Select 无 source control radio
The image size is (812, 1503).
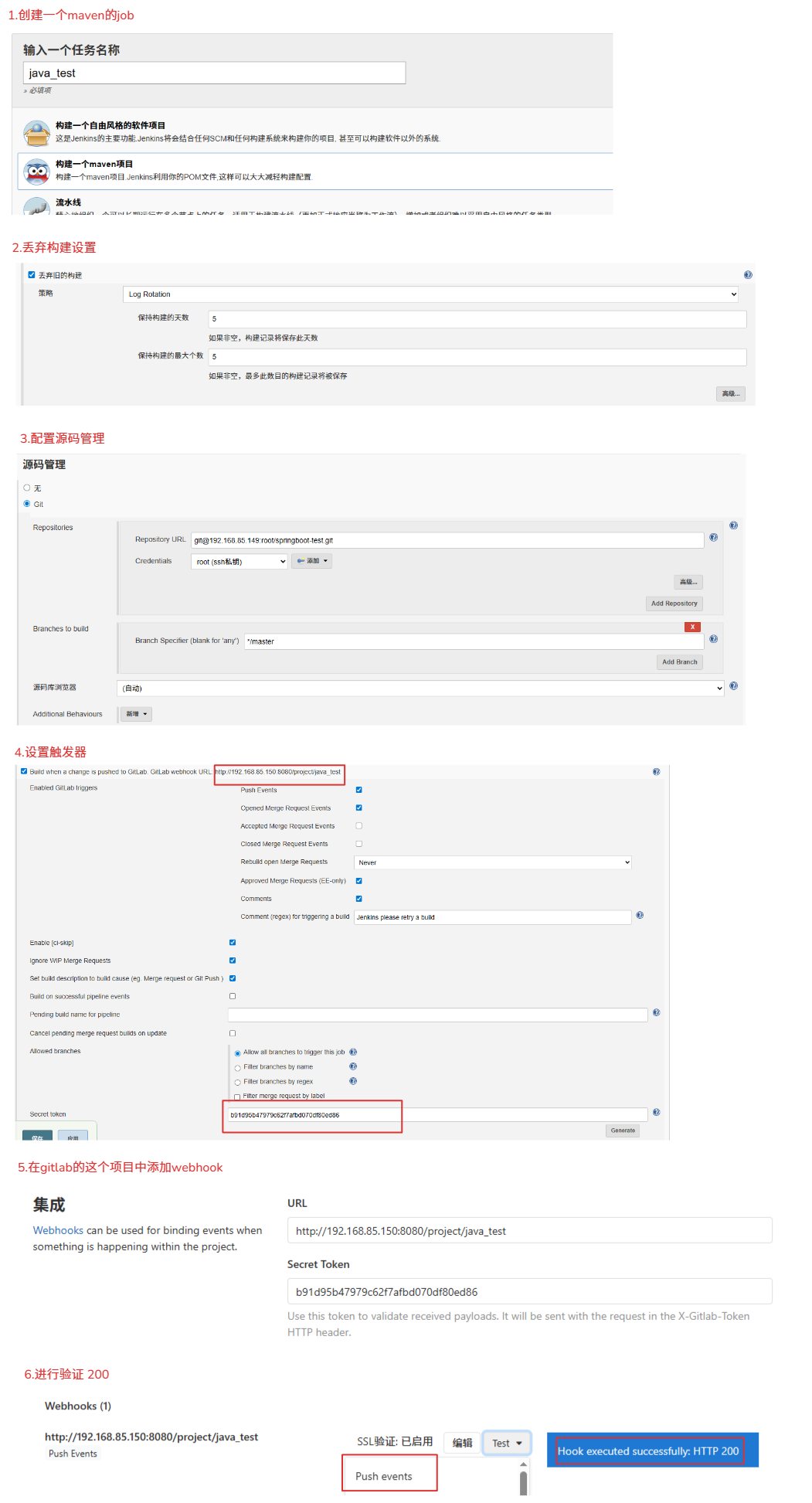(27, 488)
